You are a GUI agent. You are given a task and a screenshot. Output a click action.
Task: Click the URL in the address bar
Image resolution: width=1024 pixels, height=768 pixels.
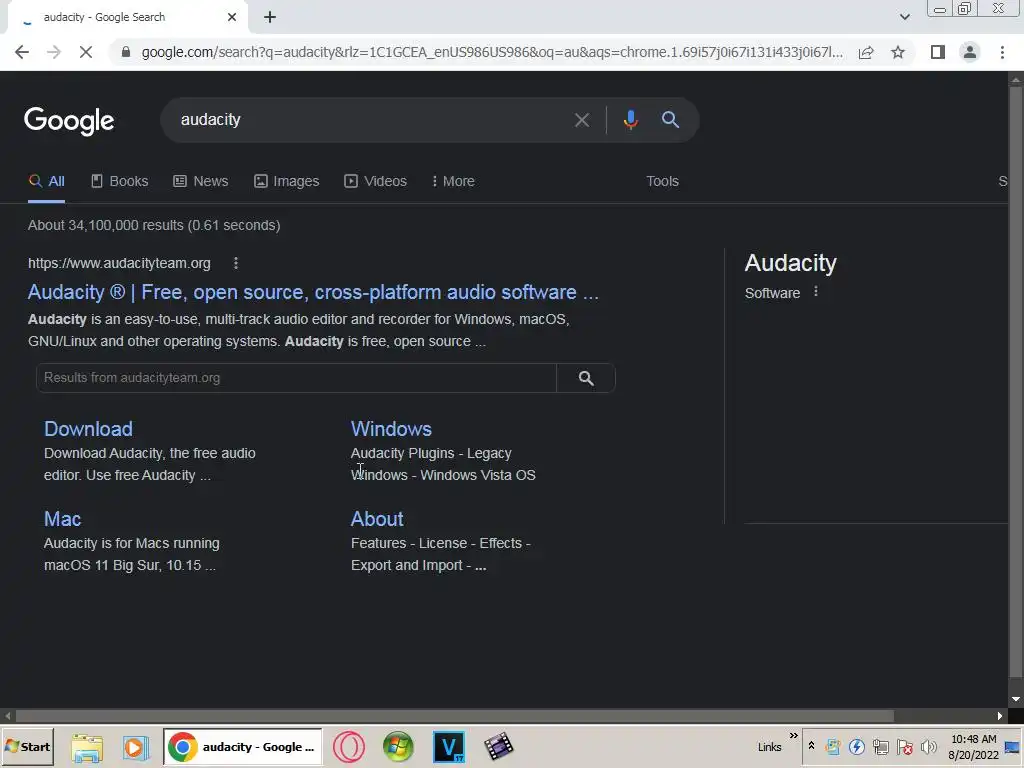(x=492, y=52)
